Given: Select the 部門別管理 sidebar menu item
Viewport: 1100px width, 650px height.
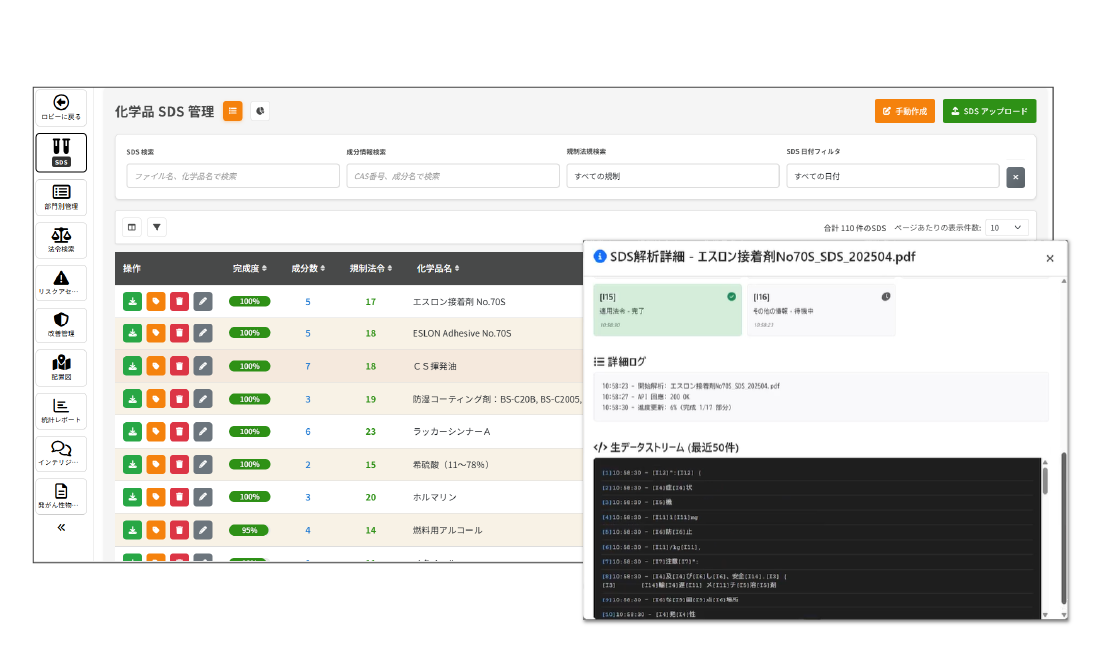Looking at the screenshot, I should [61, 196].
